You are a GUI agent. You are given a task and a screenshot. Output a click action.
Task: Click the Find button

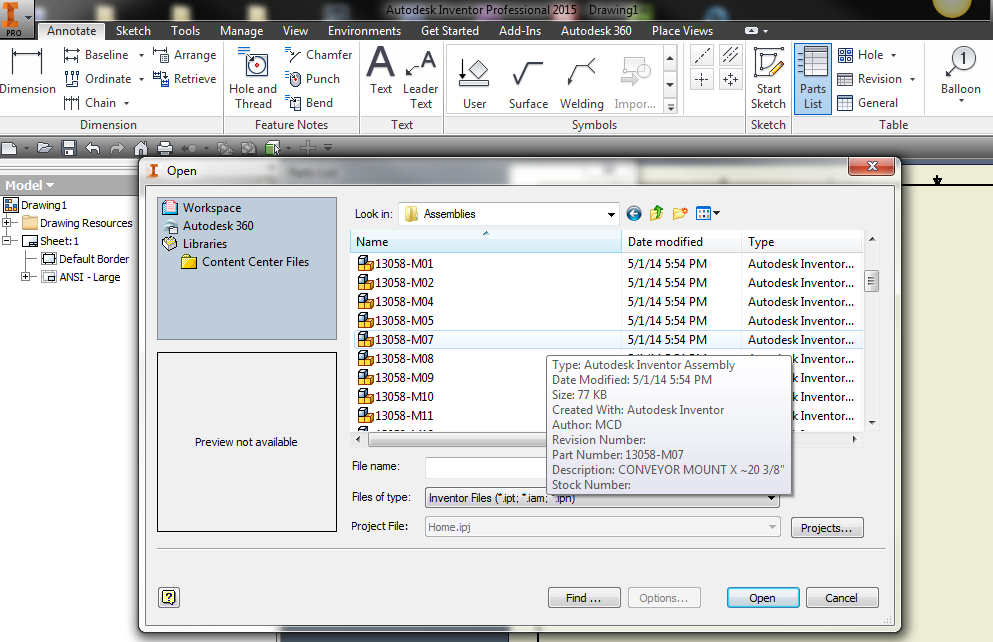click(583, 596)
